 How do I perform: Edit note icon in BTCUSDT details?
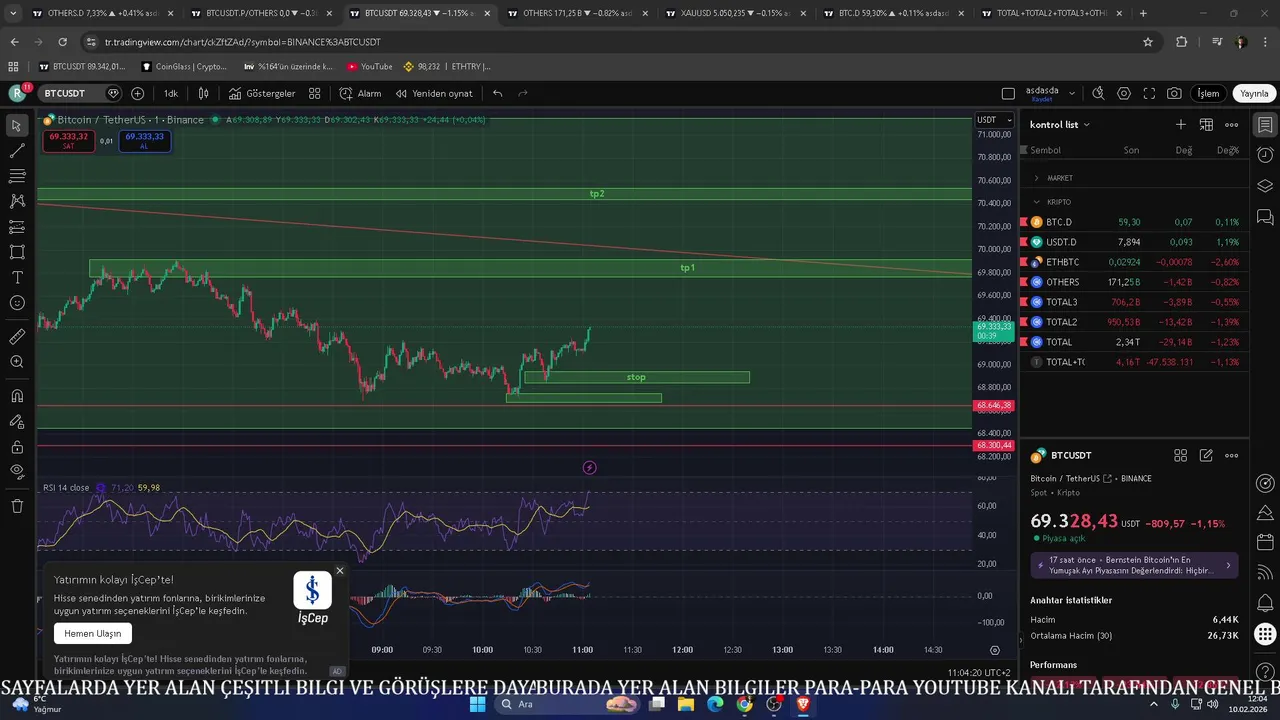(1206, 455)
